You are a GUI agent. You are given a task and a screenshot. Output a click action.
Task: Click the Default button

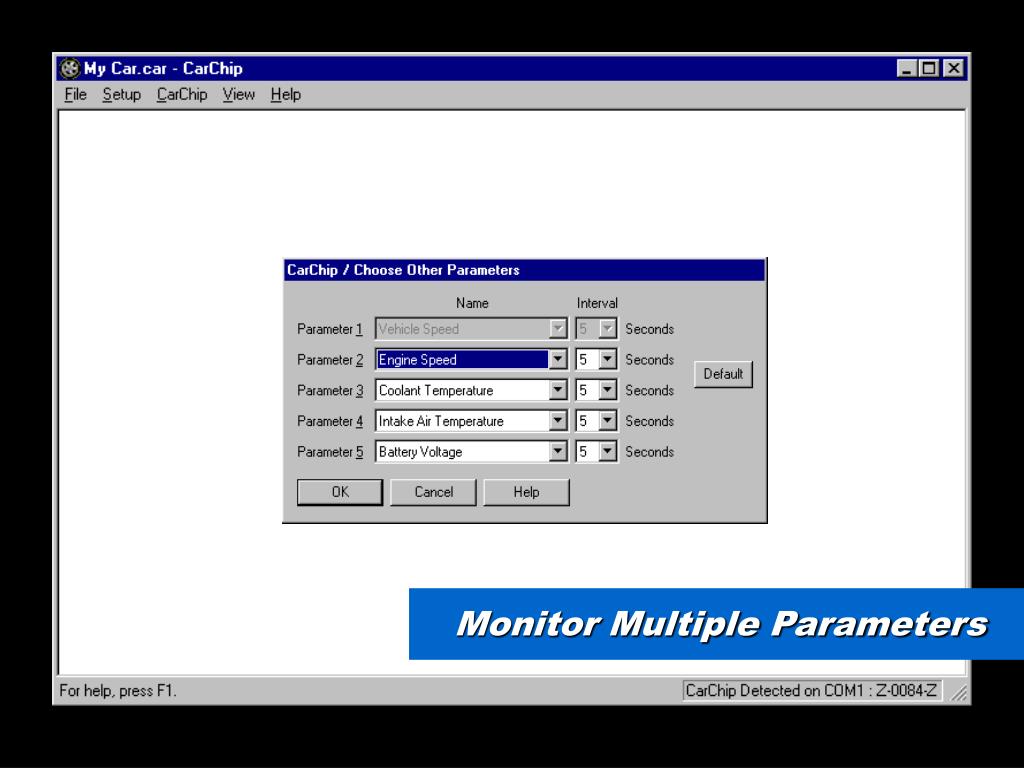[723, 374]
